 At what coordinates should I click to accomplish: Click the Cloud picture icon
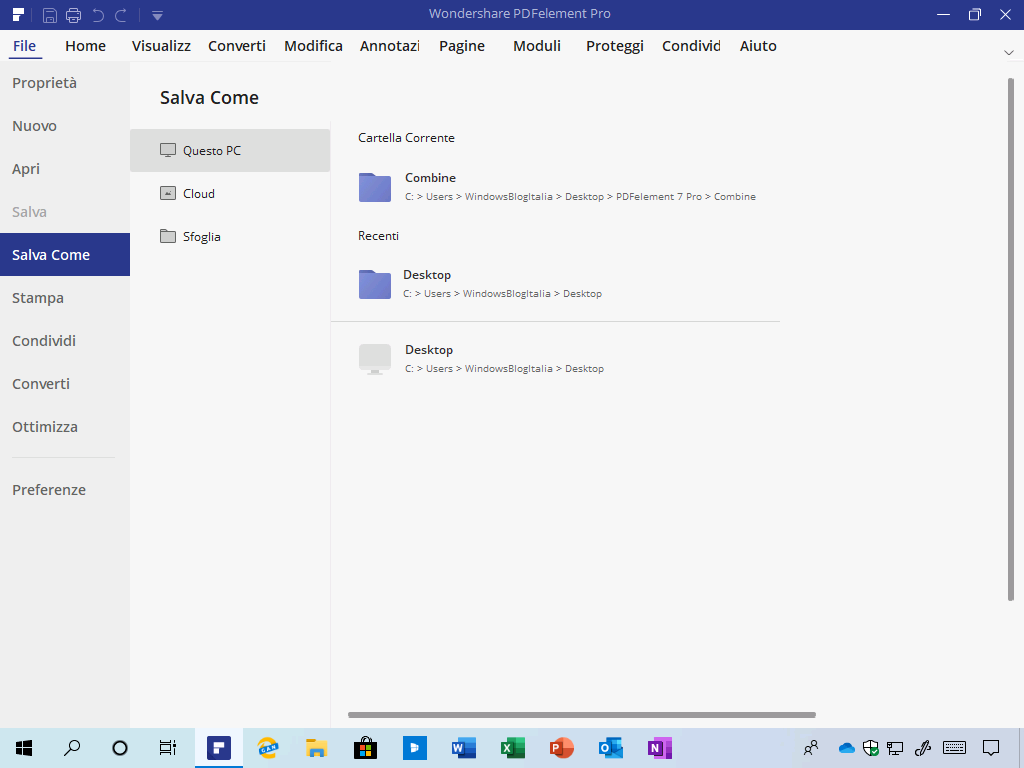coord(168,193)
